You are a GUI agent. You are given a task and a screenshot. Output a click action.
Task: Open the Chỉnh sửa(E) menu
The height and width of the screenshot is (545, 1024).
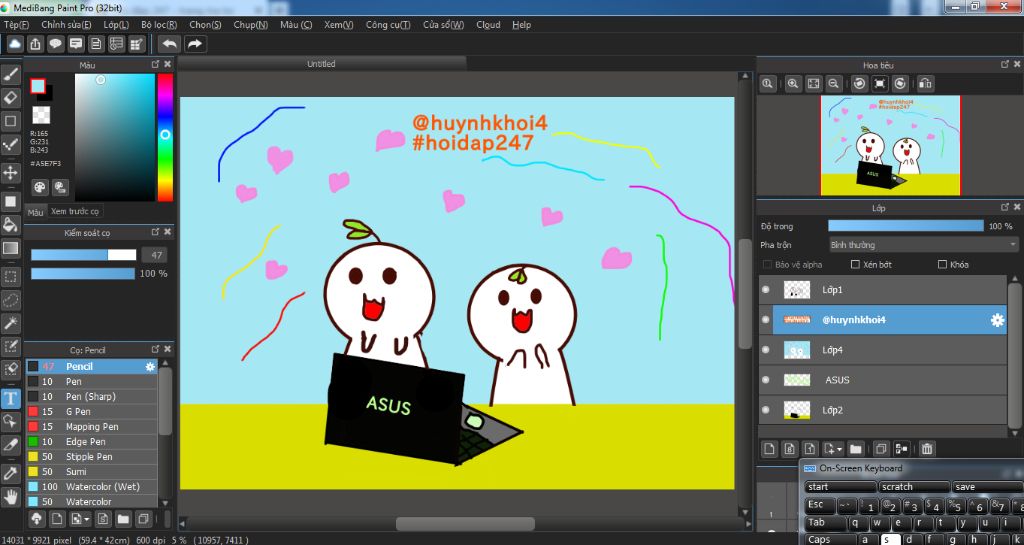(x=66, y=25)
